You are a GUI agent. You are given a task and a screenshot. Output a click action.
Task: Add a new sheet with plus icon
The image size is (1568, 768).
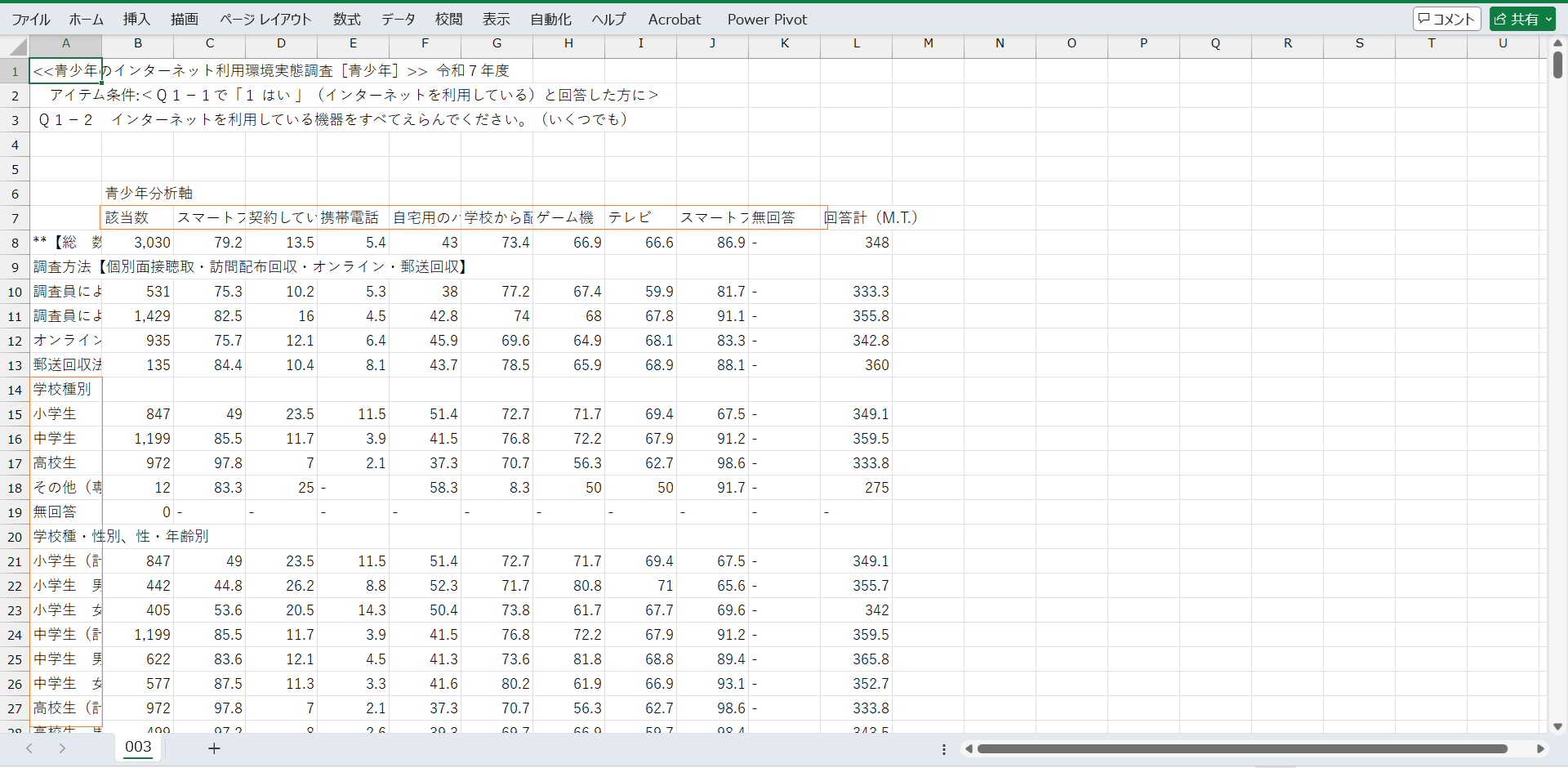214,748
